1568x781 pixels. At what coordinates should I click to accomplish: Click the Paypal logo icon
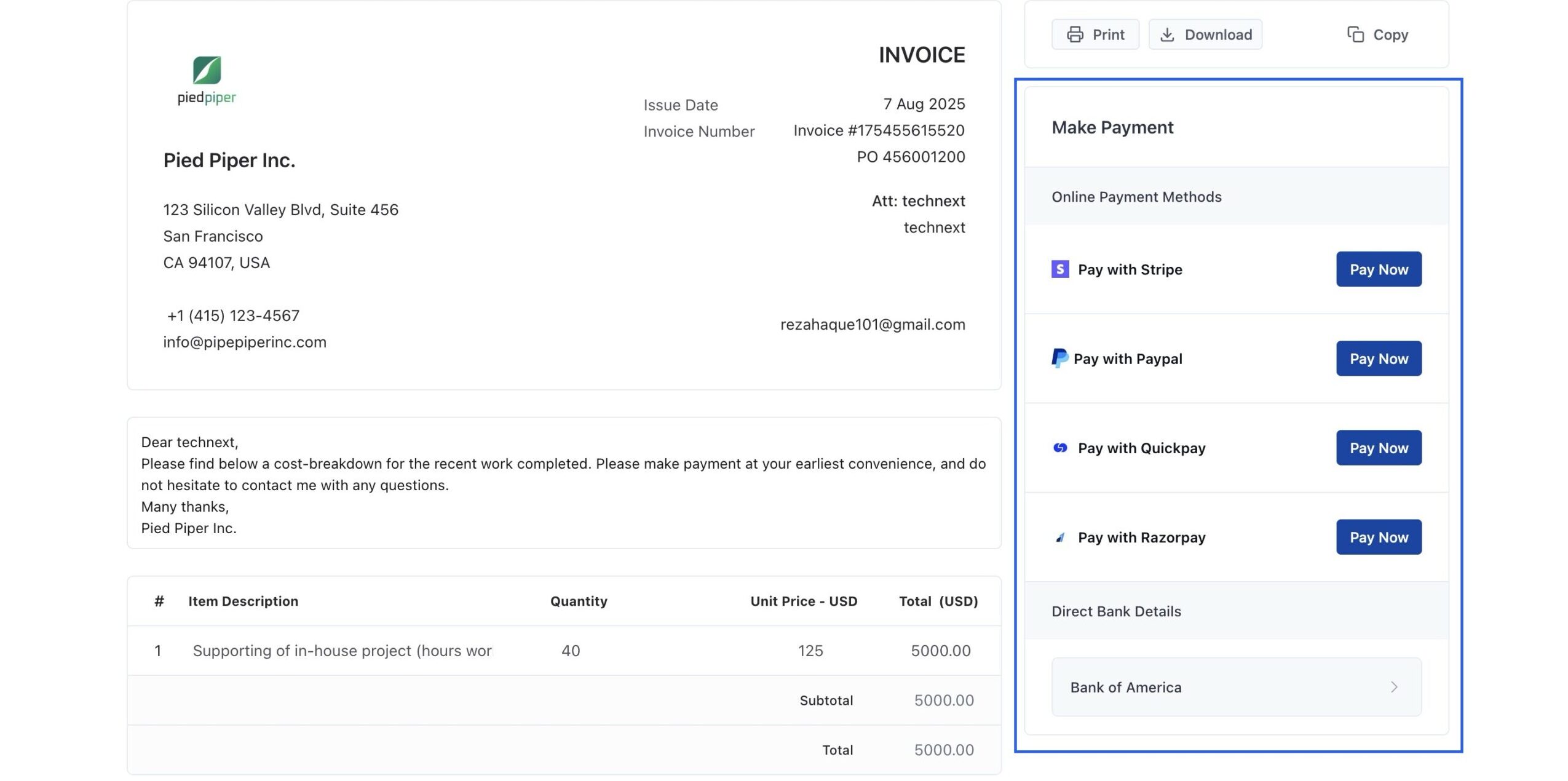[1059, 358]
